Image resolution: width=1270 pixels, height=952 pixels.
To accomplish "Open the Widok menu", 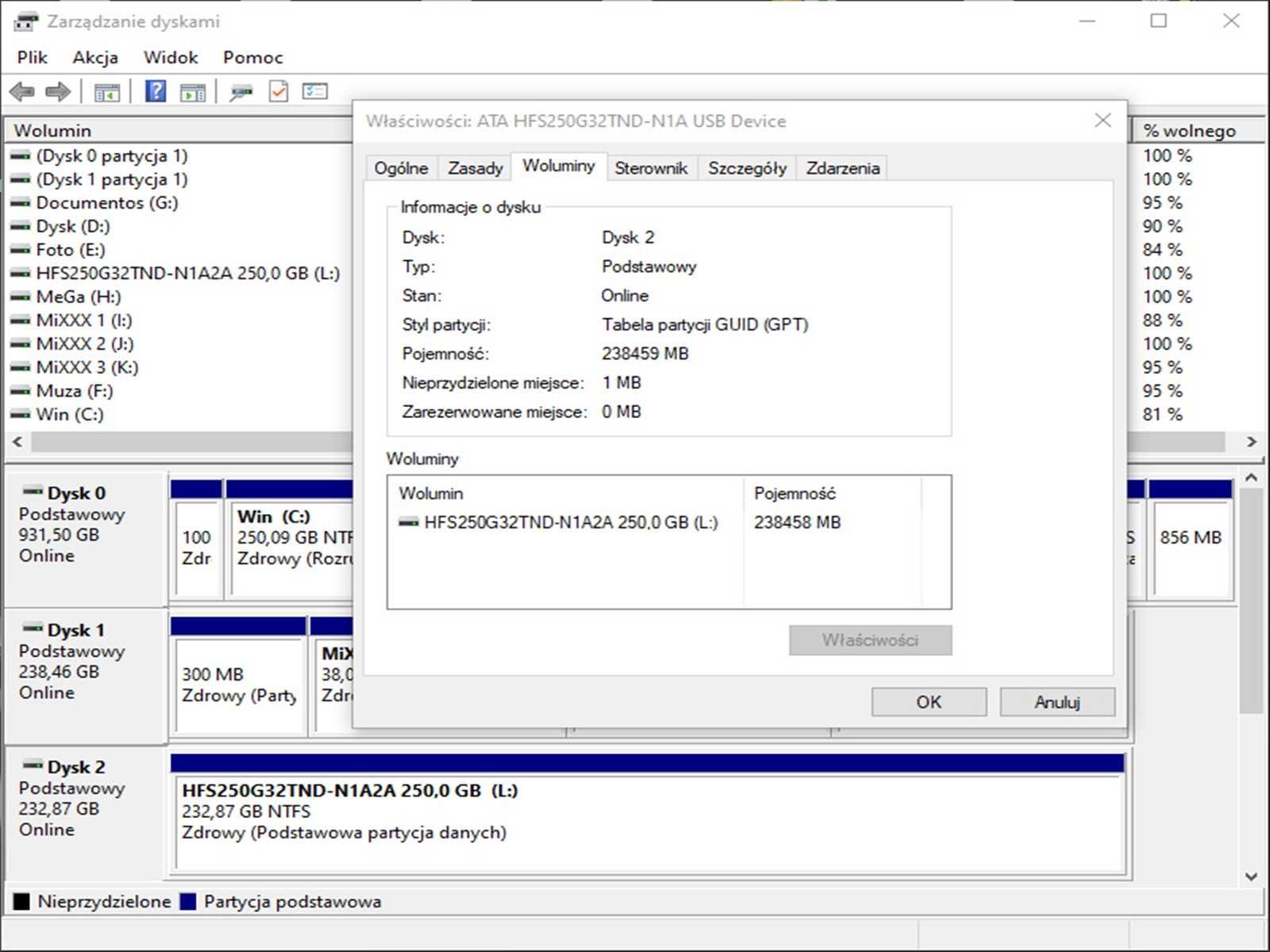I will coord(171,57).
